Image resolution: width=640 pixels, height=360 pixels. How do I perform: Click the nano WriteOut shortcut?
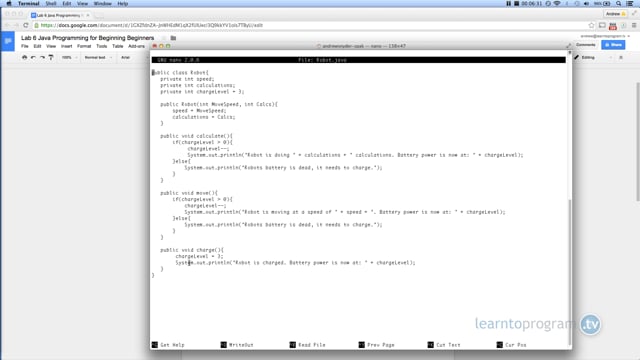[x=237, y=345]
